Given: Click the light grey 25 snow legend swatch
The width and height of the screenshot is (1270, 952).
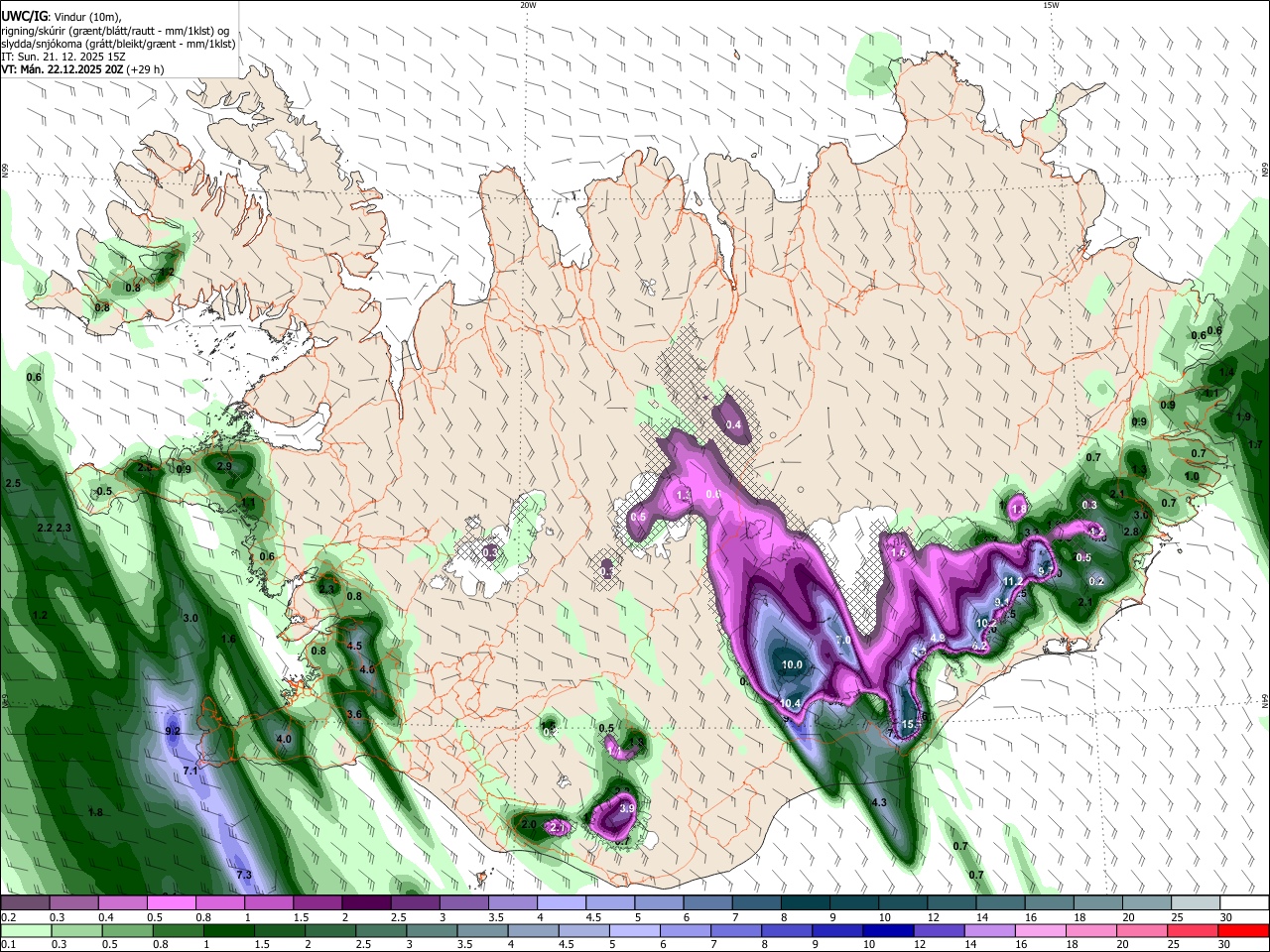Looking at the screenshot, I should tap(1195, 903).
